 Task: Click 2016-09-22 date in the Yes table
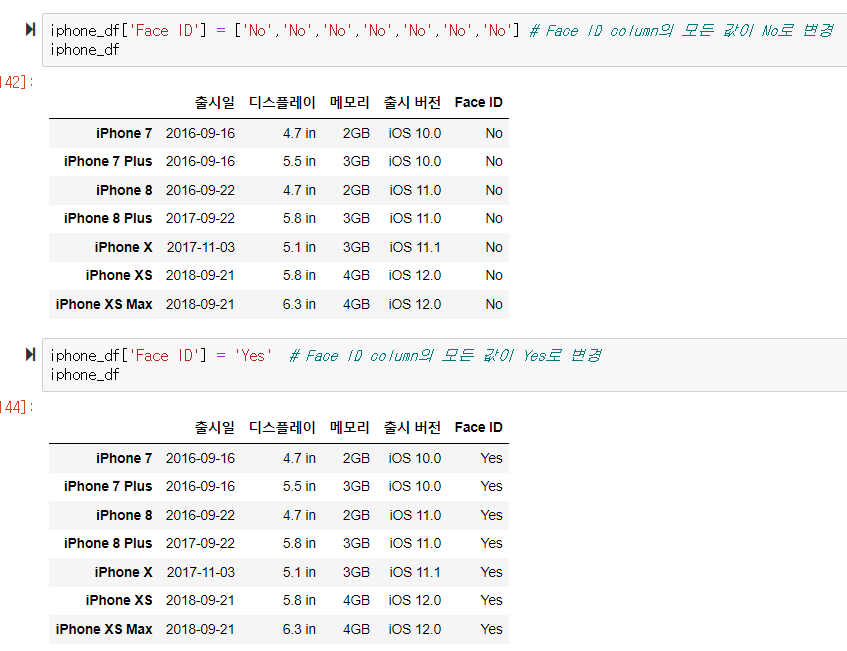tap(200, 515)
